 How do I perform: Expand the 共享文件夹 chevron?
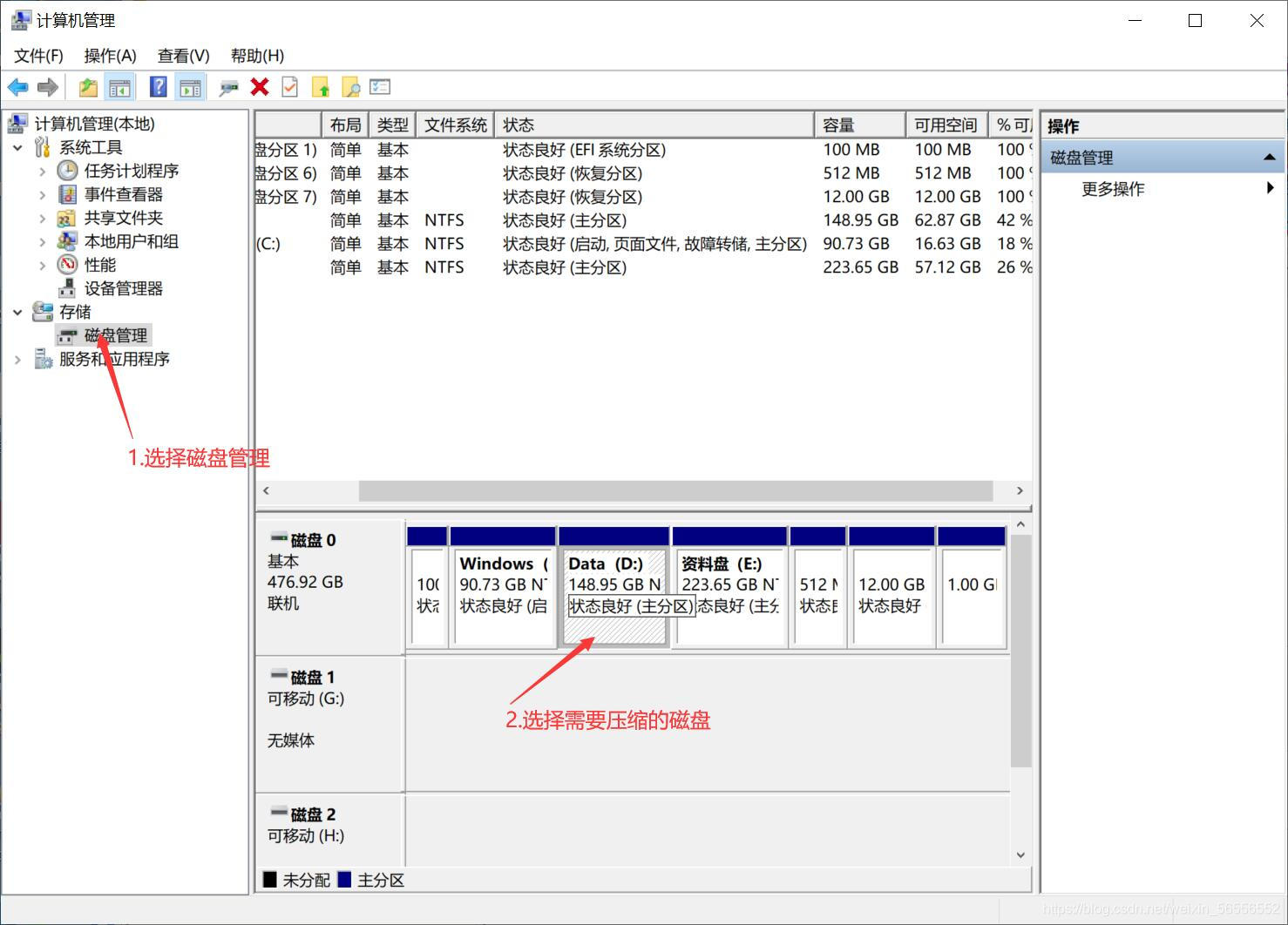click(43, 219)
